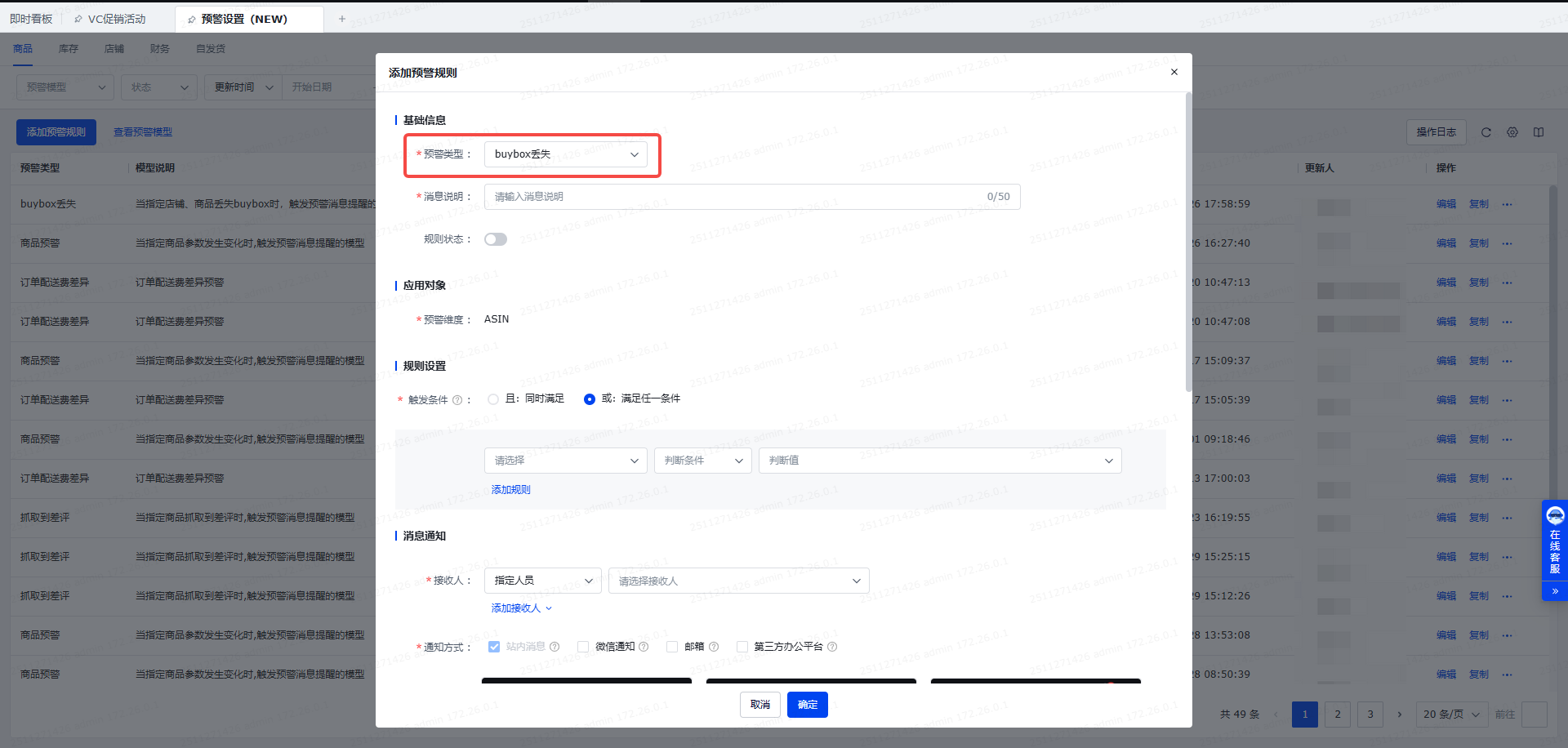Screen dimensions: 1568x748
Task: Click the 更新人 column header
Action: (1319, 168)
